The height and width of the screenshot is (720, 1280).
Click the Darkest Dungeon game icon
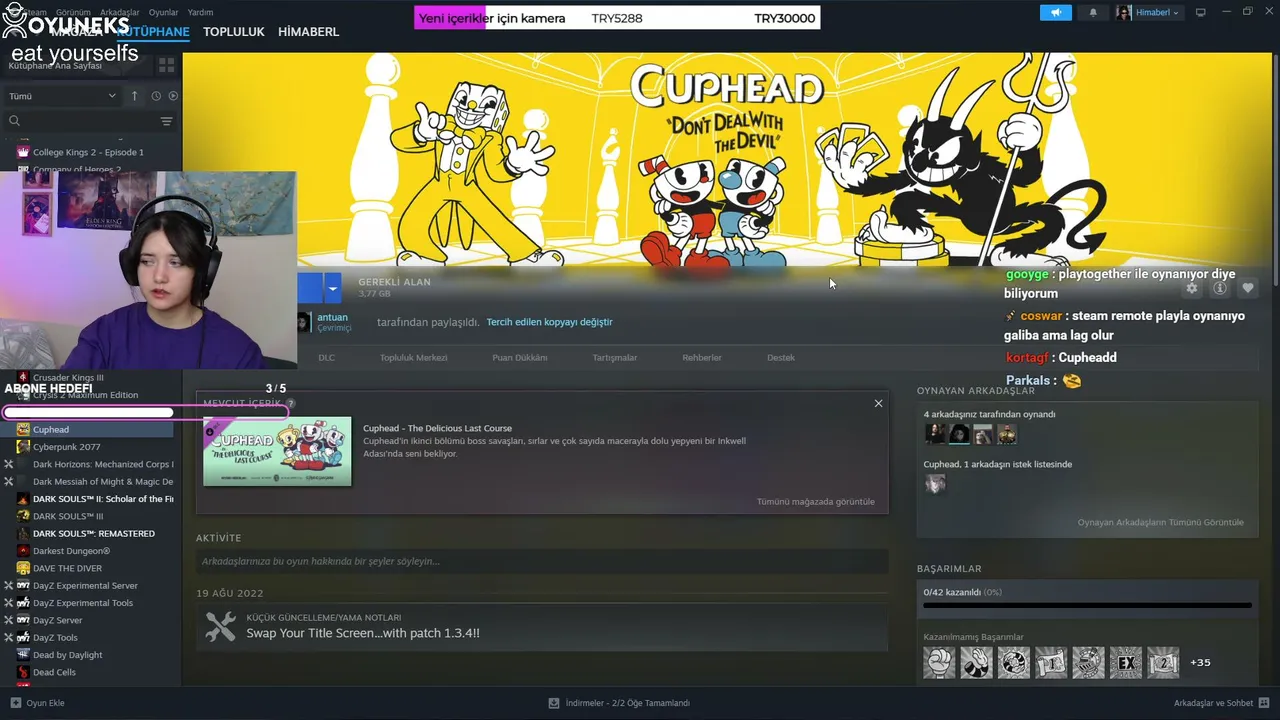pos(23,551)
